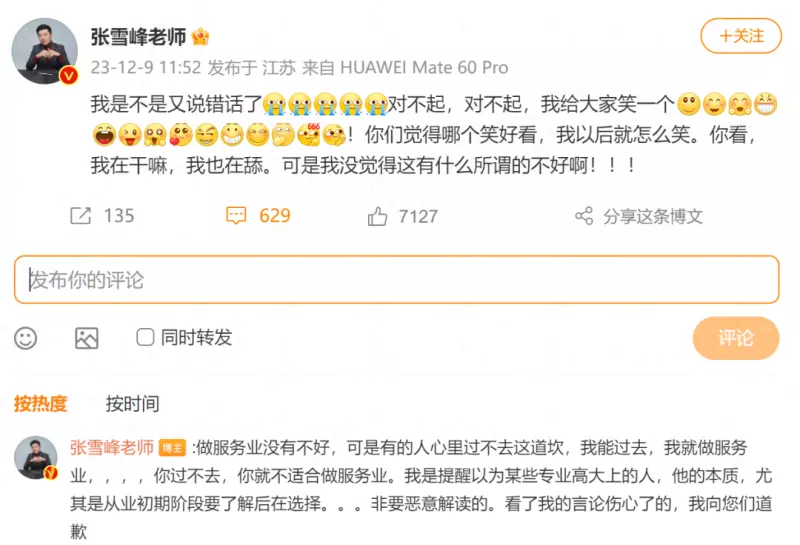This screenshot has height=545, width=800.
Task: Click the image upload icon
Action: (87, 338)
